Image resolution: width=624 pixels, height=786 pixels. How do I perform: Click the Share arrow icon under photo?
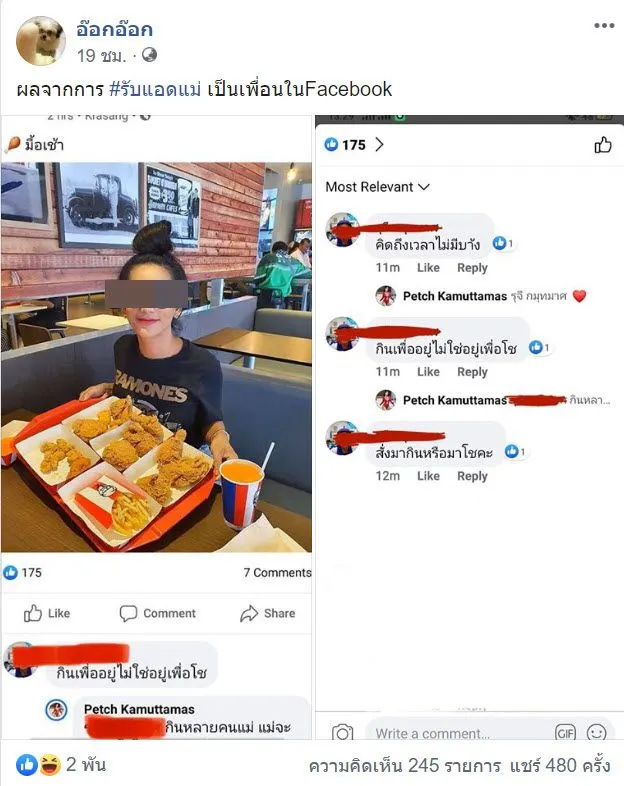point(249,614)
